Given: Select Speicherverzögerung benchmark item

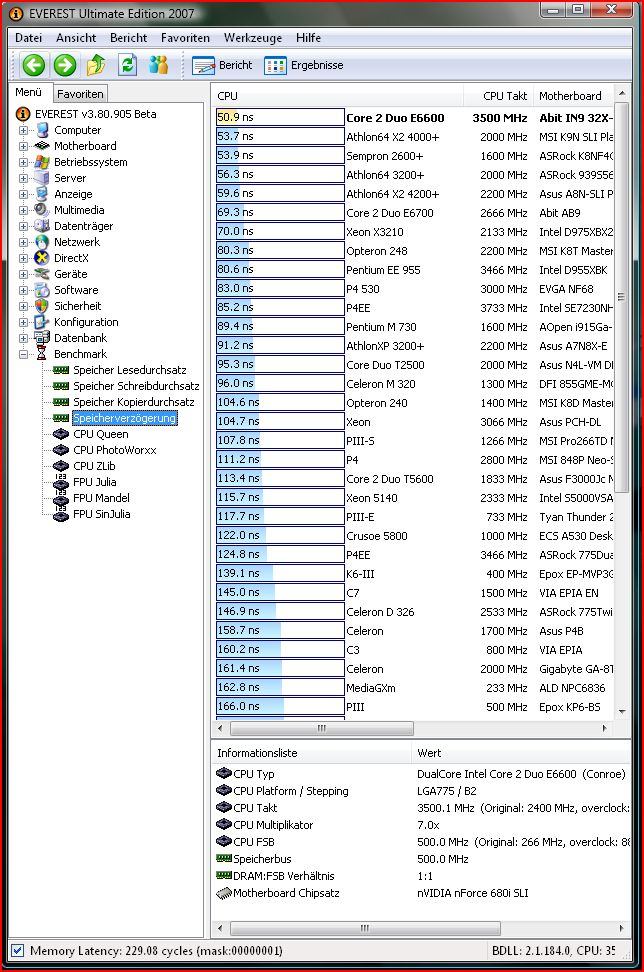Looking at the screenshot, I should [x=125, y=418].
